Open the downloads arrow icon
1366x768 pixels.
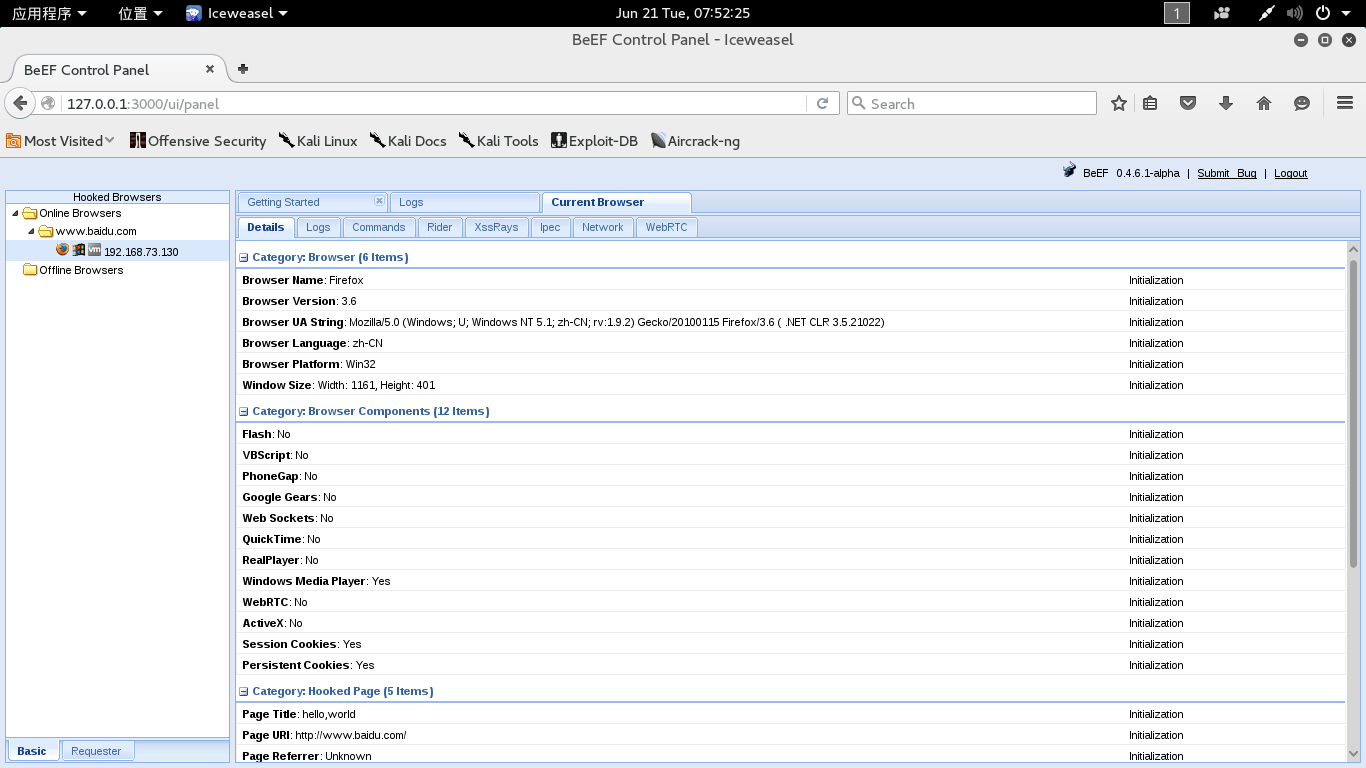(1225, 103)
